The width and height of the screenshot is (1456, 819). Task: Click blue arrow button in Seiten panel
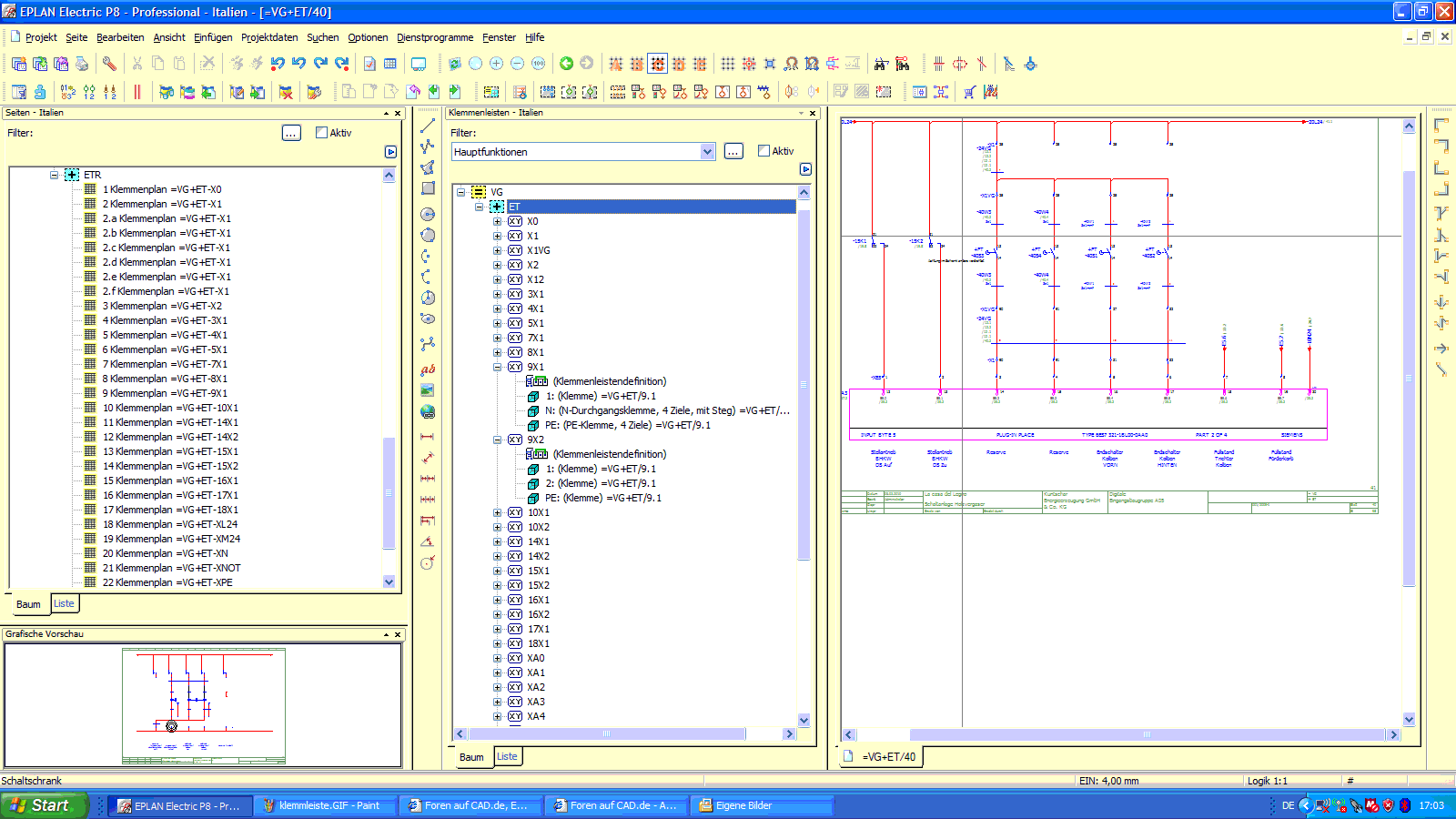pos(390,152)
